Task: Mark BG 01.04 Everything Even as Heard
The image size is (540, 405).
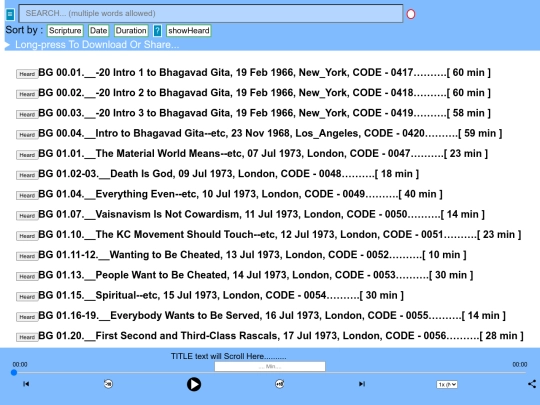Action: (x=27, y=195)
